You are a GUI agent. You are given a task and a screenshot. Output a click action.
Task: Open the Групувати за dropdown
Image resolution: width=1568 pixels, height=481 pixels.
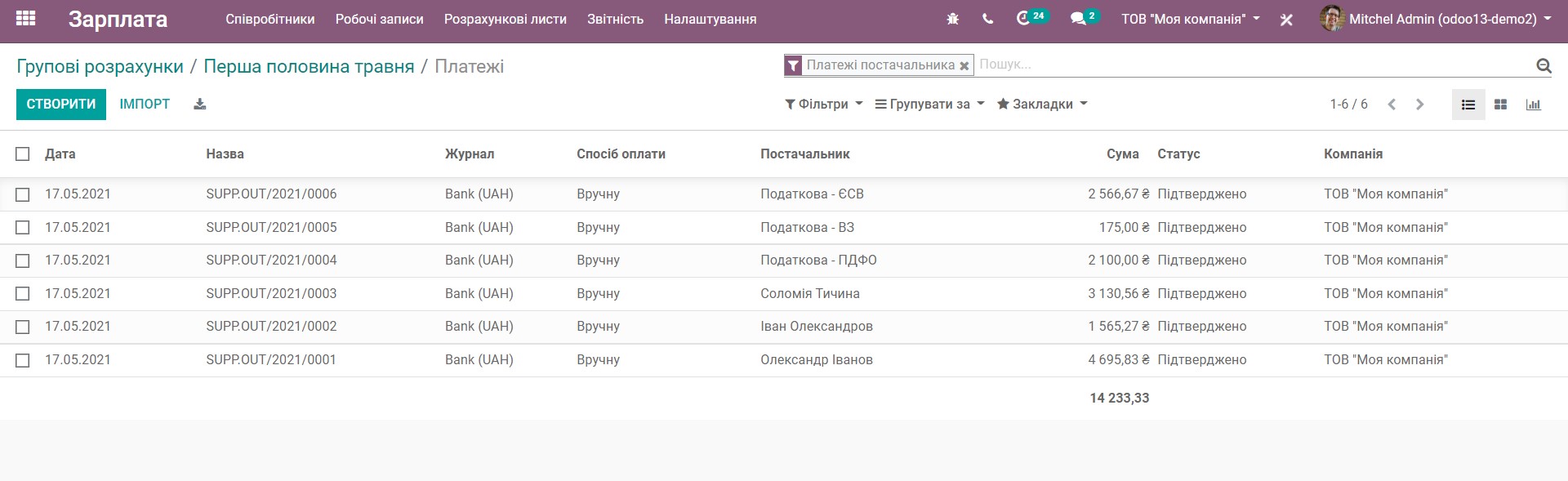pos(929,105)
